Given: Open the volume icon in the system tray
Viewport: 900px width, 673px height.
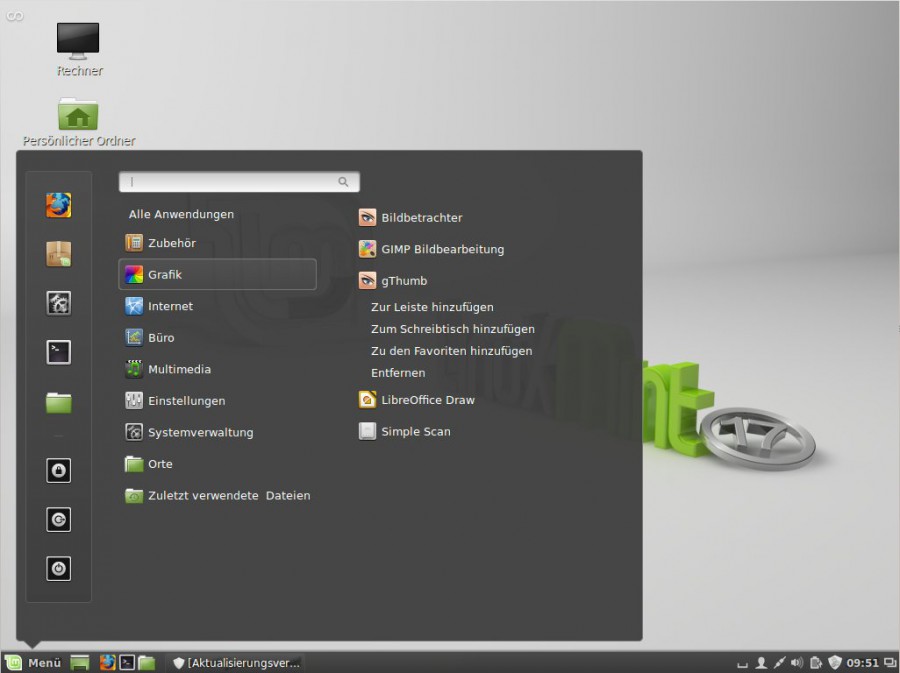Looking at the screenshot, I should pos(796,662).
